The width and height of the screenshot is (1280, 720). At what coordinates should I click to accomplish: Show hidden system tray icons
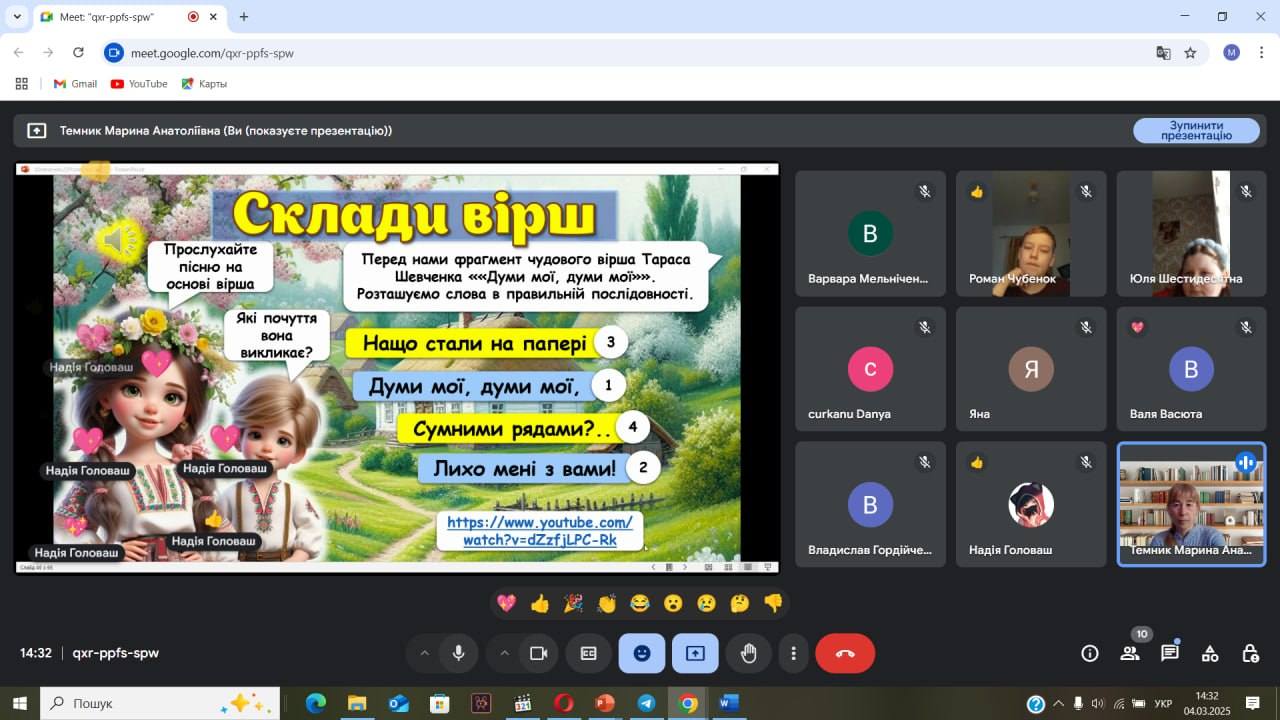point(1059,703)
